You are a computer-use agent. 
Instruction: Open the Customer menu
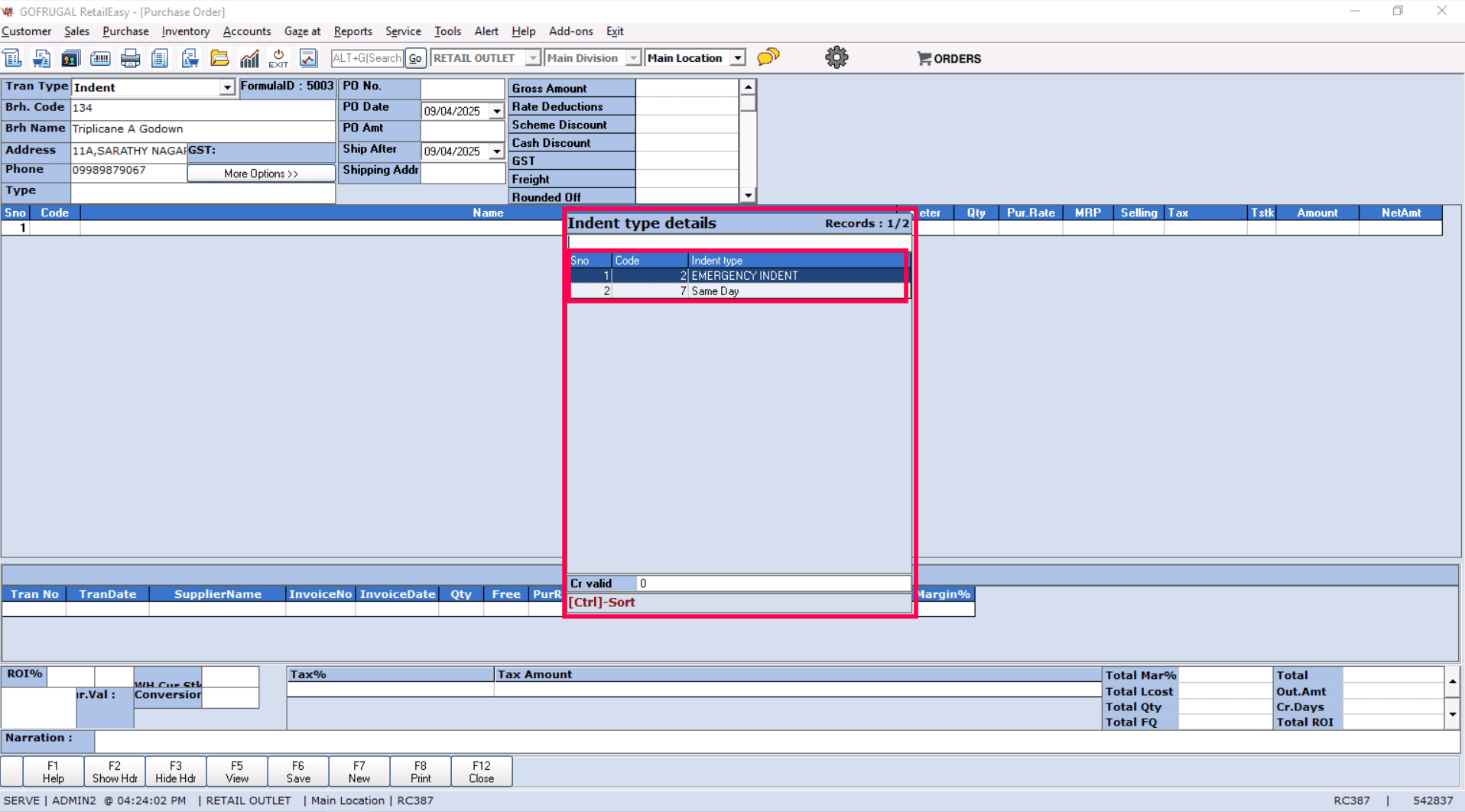point(27,31)
